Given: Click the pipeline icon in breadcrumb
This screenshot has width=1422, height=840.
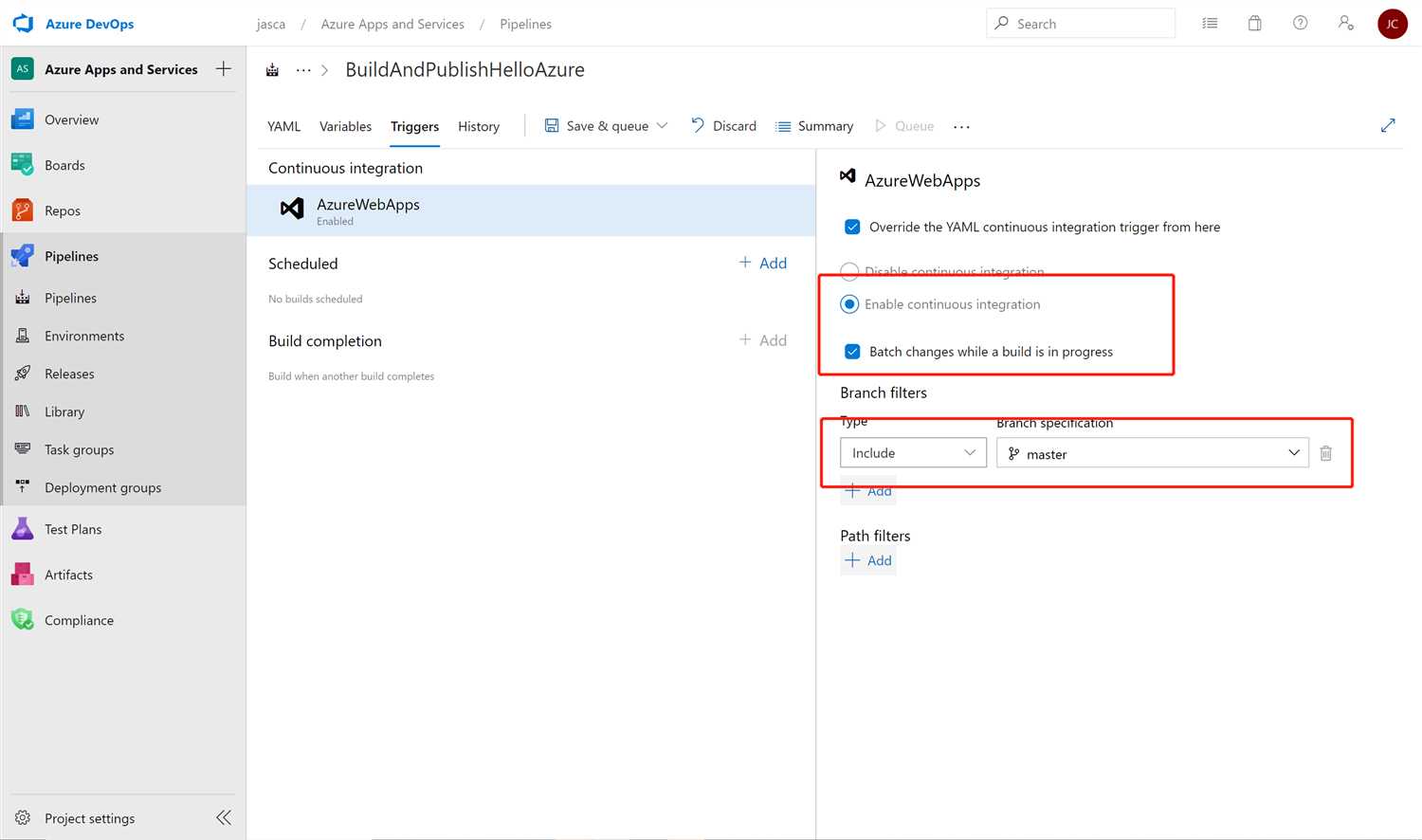Looking at the screenshot, I should click(273, 70).
